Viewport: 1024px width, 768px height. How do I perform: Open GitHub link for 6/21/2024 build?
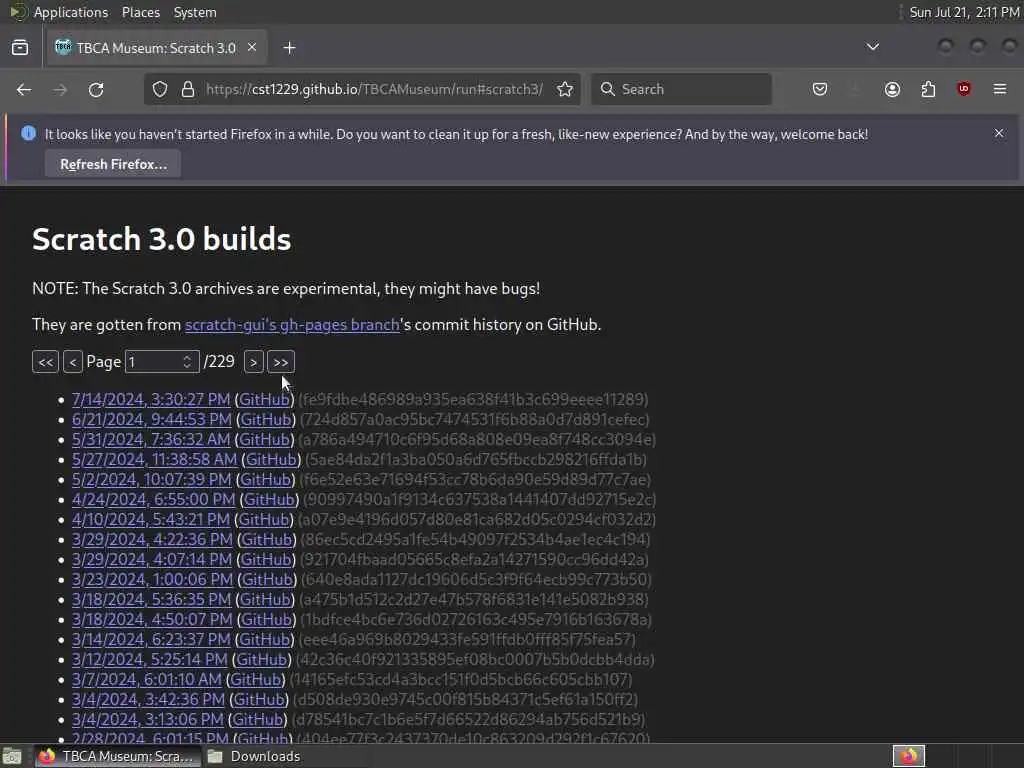click(x=266, y=419)
